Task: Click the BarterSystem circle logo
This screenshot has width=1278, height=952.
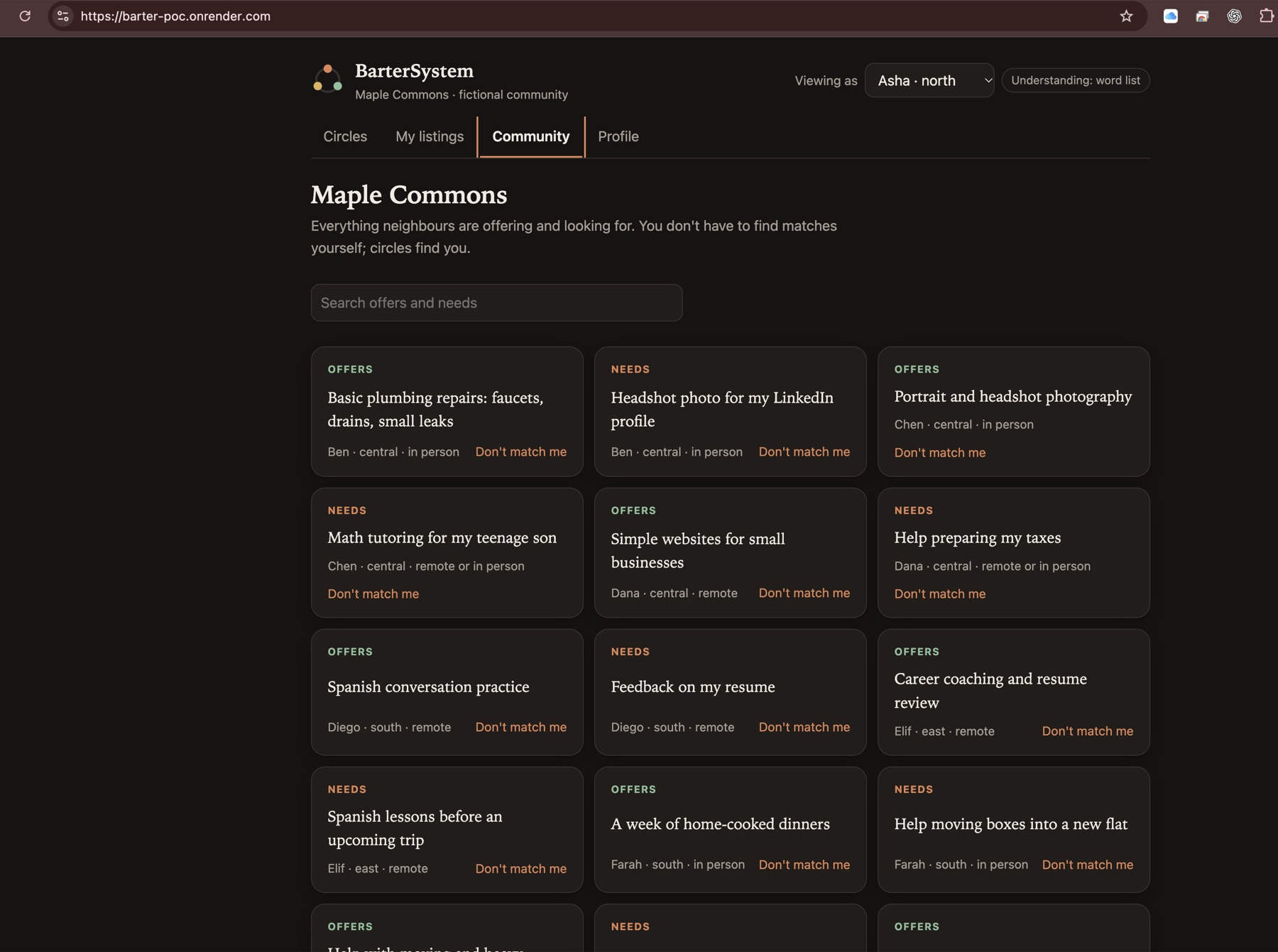Action: pyautogui.click(x=328, y=79)
